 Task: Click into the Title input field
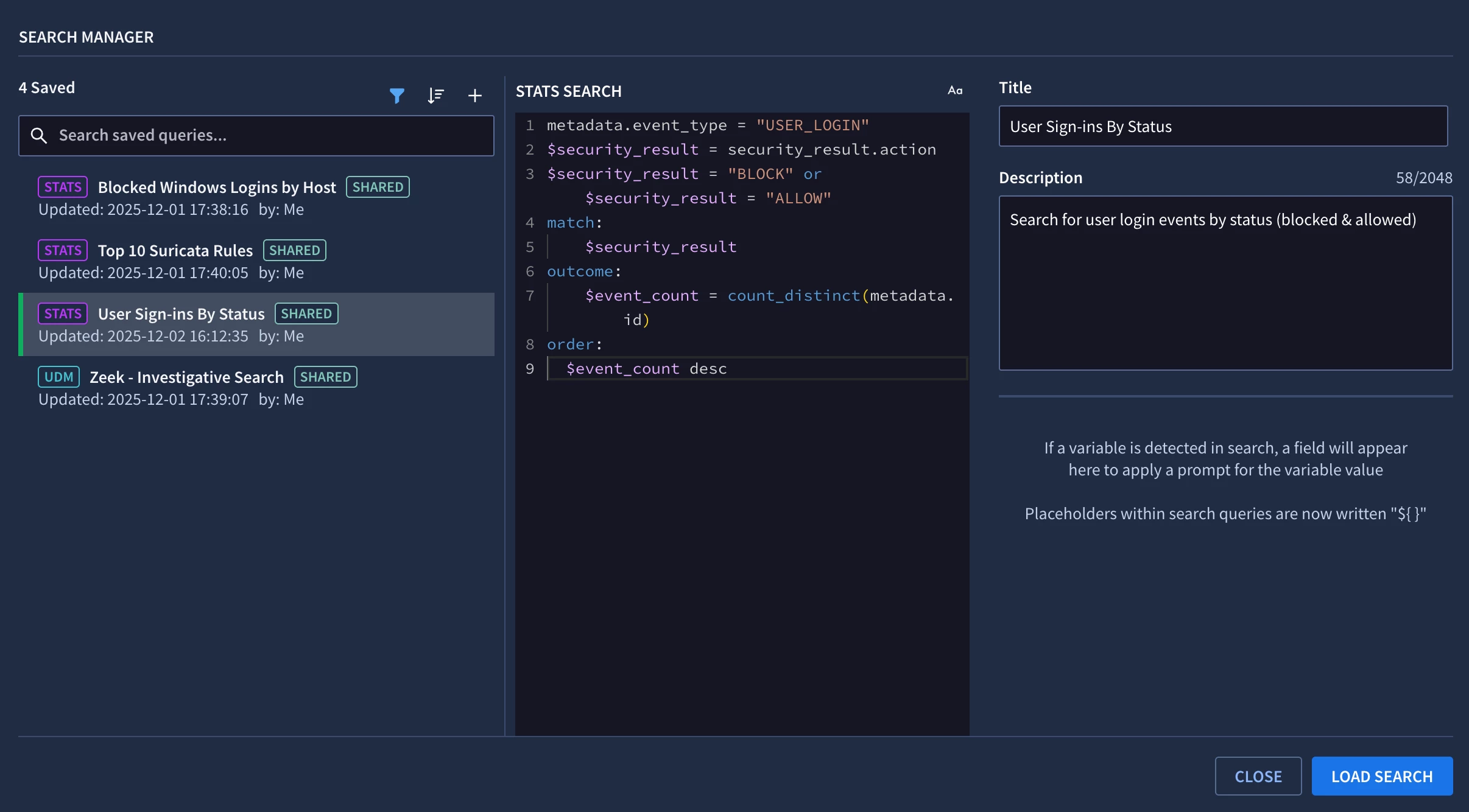[x=1223, y=127]
